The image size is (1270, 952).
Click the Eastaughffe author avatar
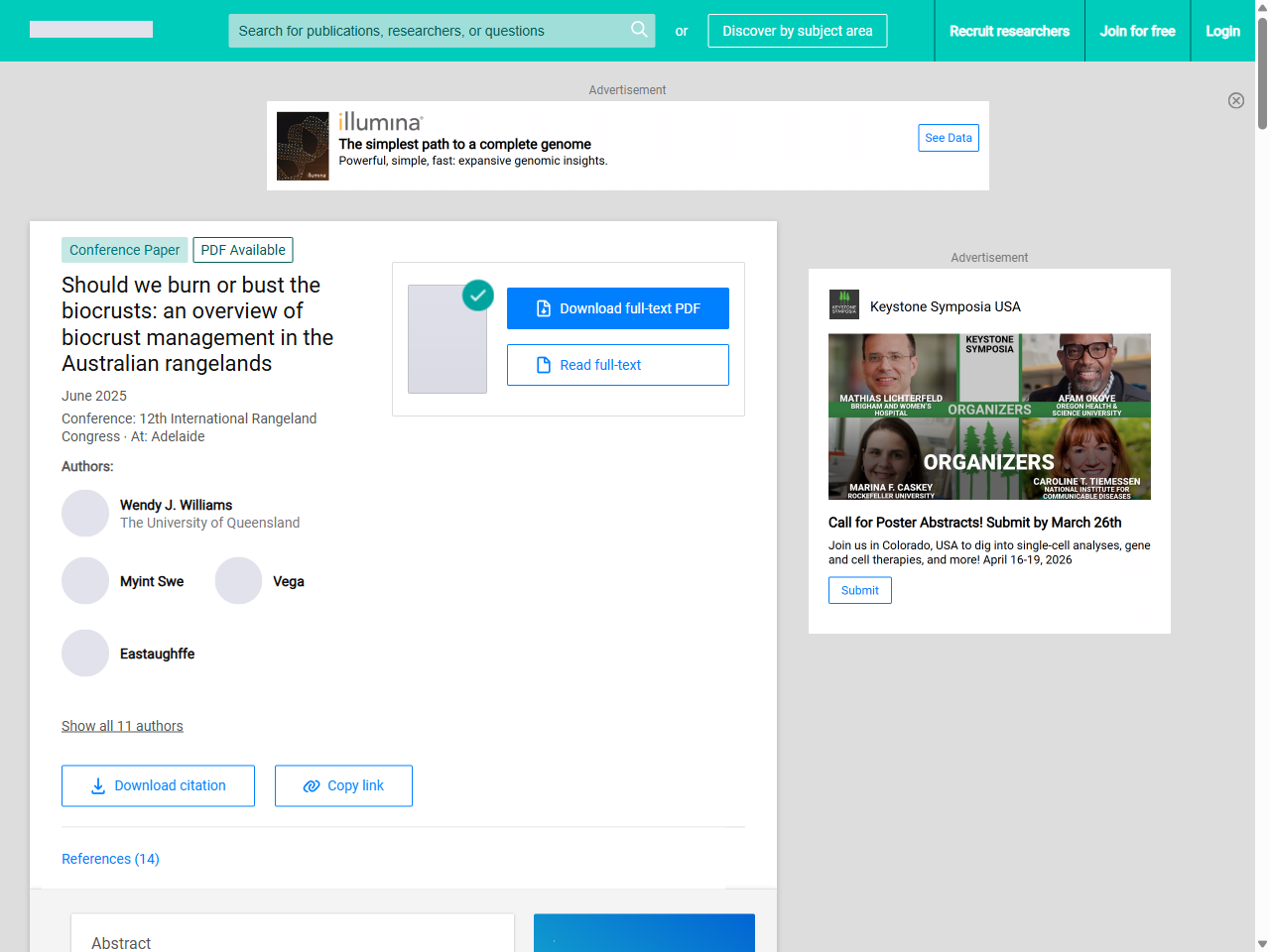click(85, 654)
